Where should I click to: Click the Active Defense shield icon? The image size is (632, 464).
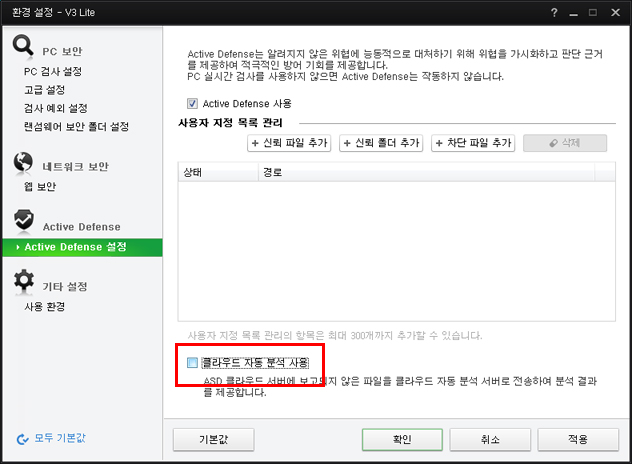24,220
